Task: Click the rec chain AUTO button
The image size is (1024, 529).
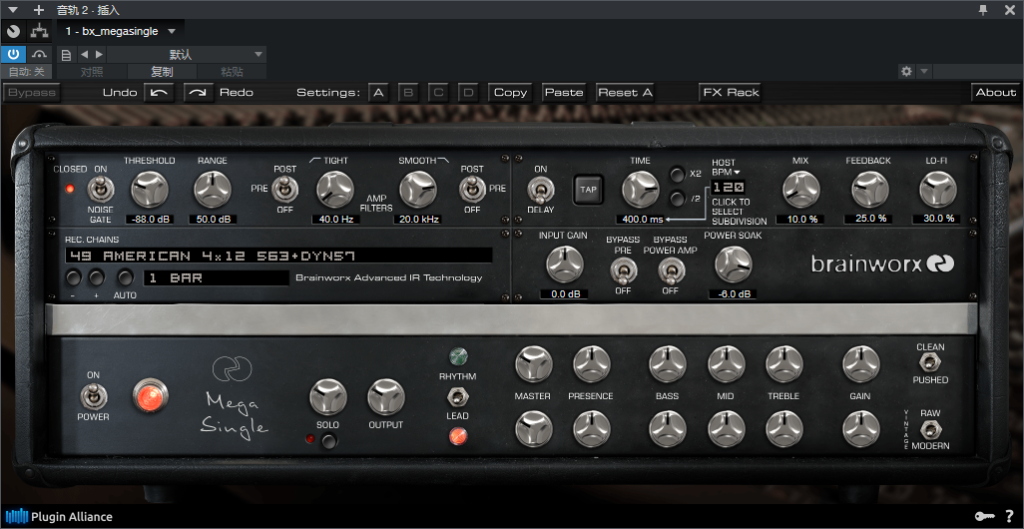Action: pyautogui.click(x=125, y=278)
